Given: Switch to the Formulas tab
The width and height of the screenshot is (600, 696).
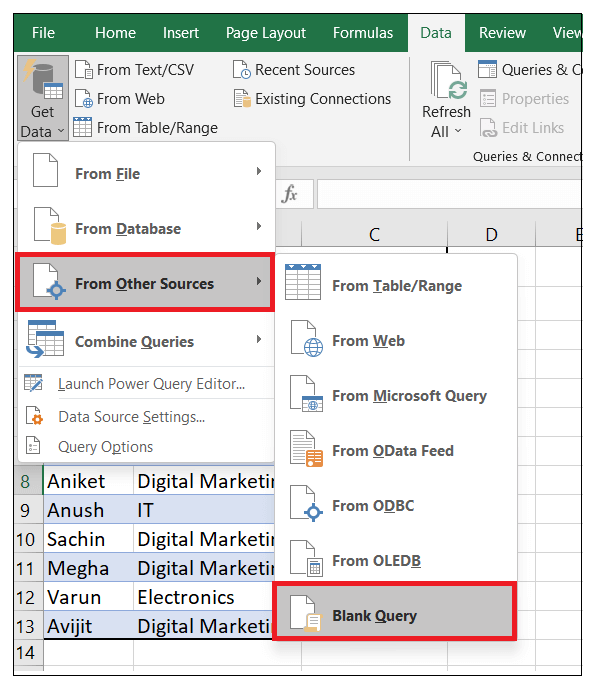Looking at the screenshot, I should (363, 33).
